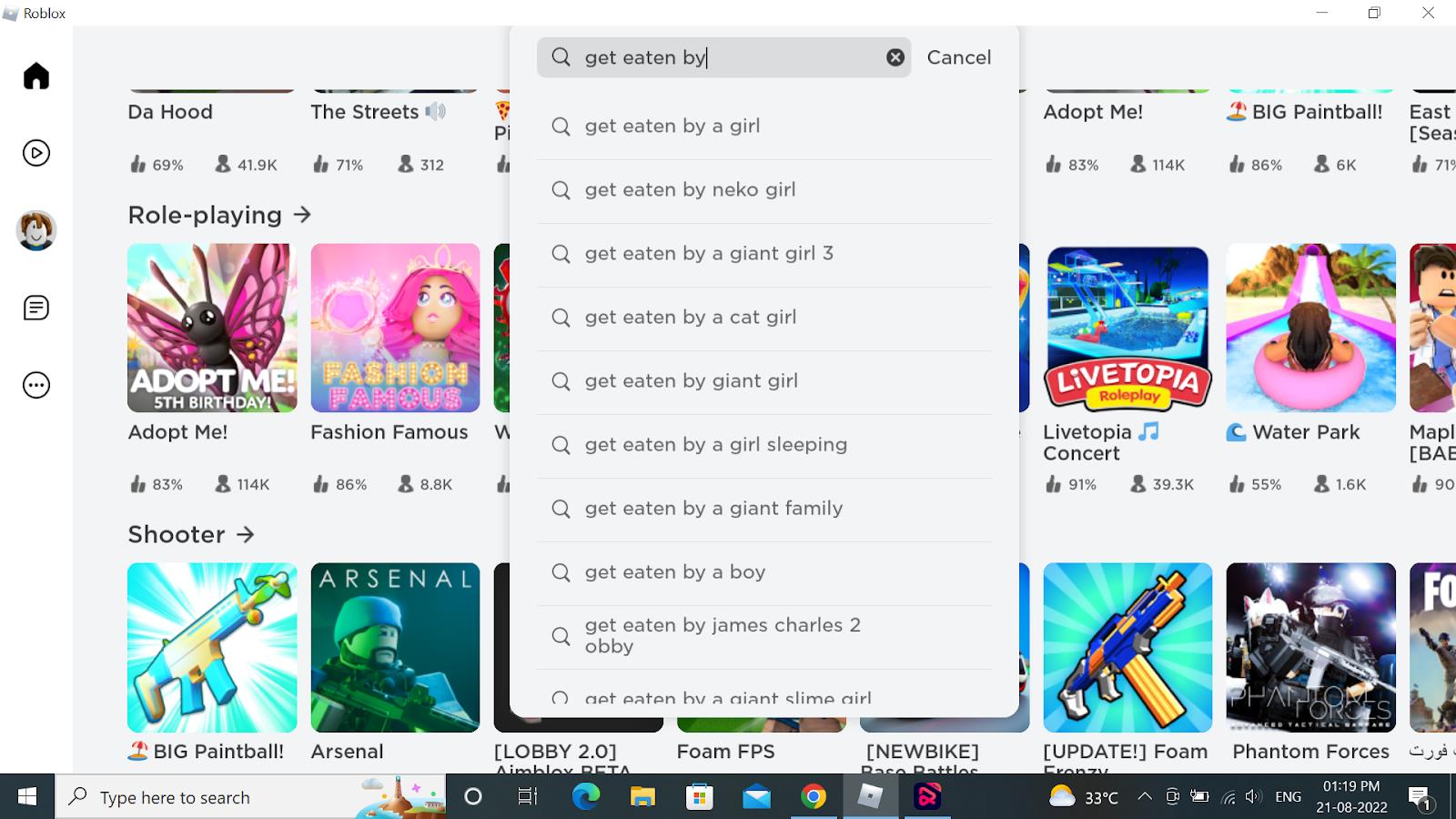Click the 'Fashion Famous' title text
This screenshot has width=1456, height=819.
pyautogui.click(x=389, y=432)
